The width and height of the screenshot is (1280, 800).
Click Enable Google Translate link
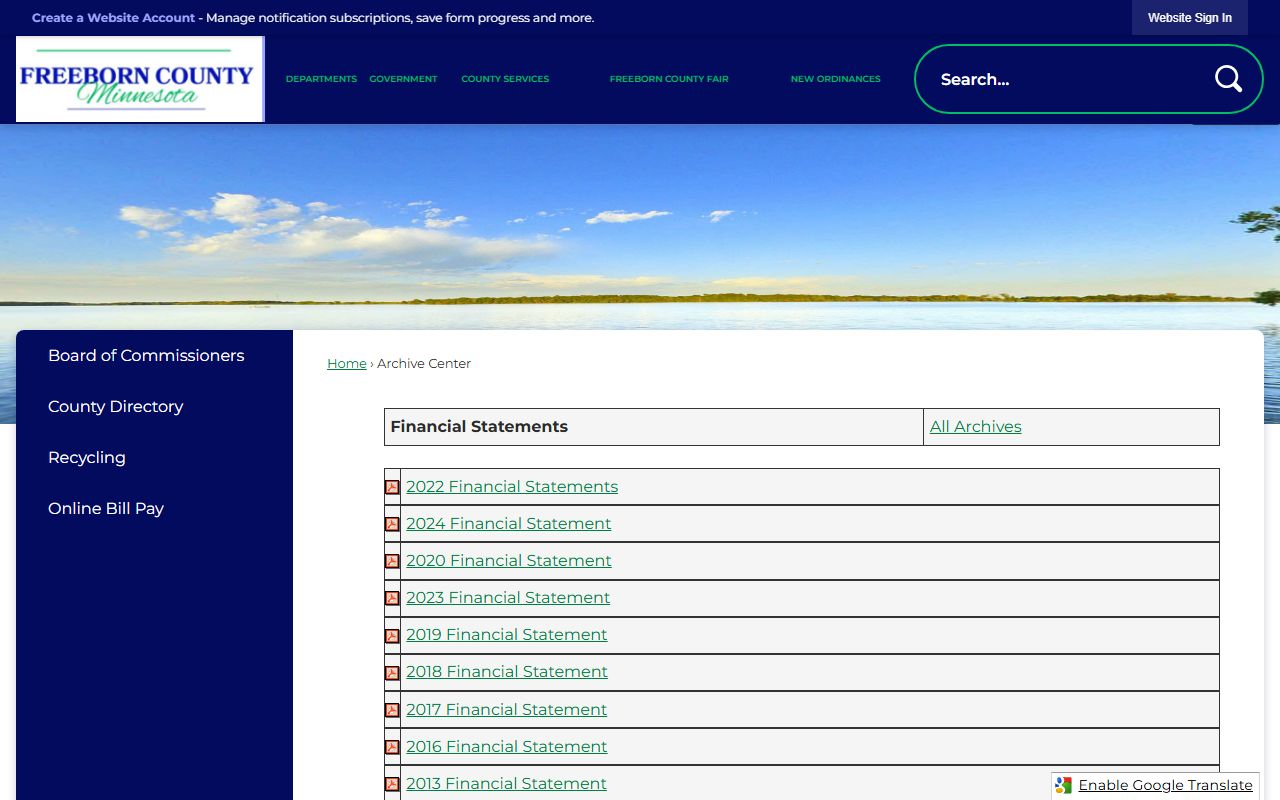1165,785
